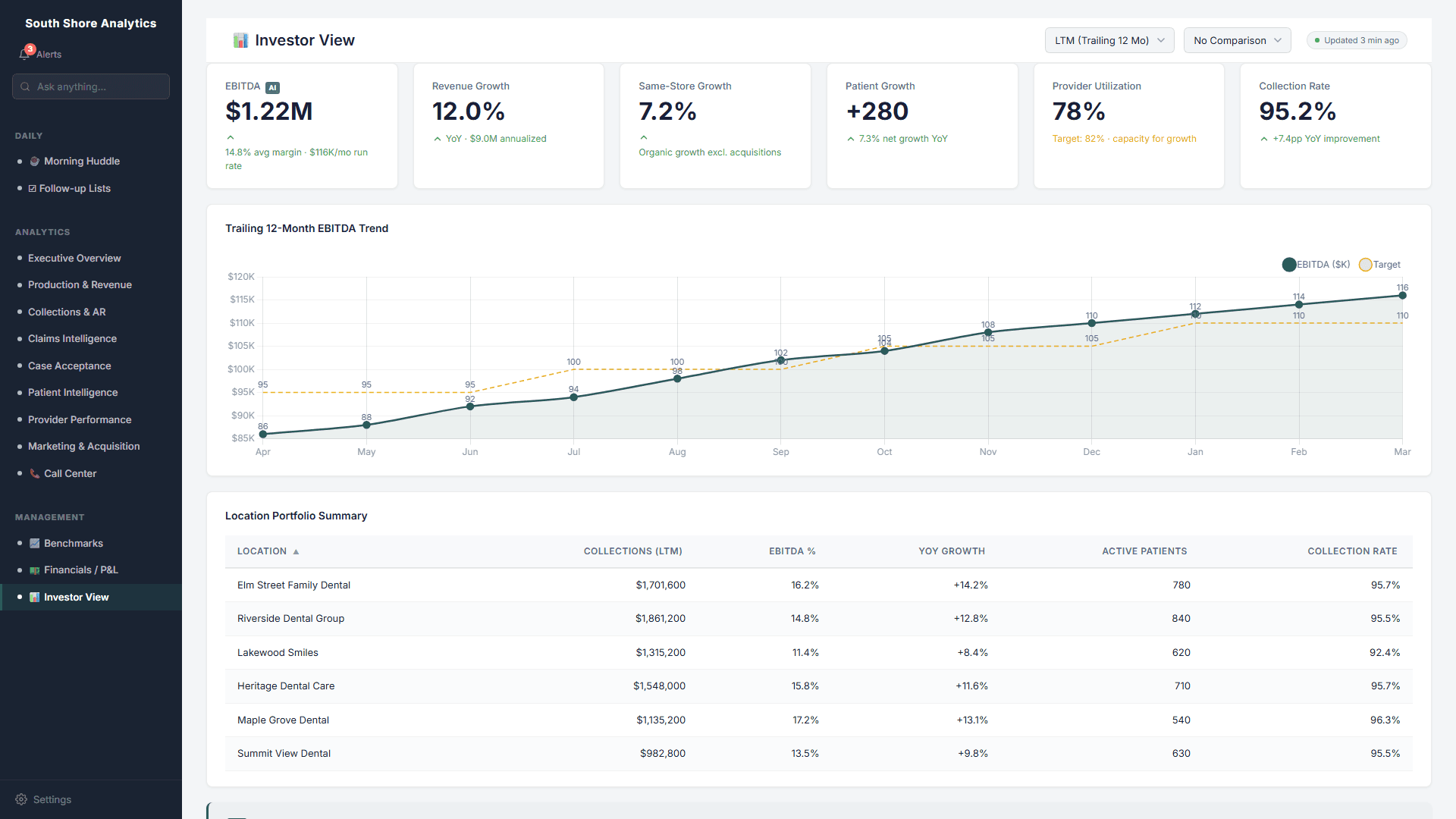Click the Financials / P&L icon
Image resolution: width=1456 pixels, height=819 pixels.
click(x=34, y=570)
